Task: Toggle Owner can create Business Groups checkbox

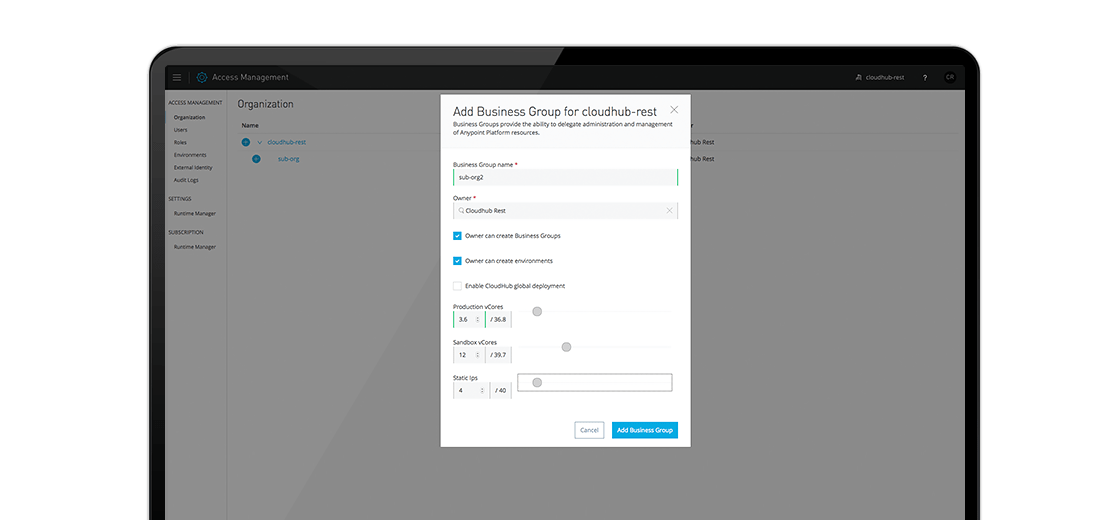Action: 457,236
